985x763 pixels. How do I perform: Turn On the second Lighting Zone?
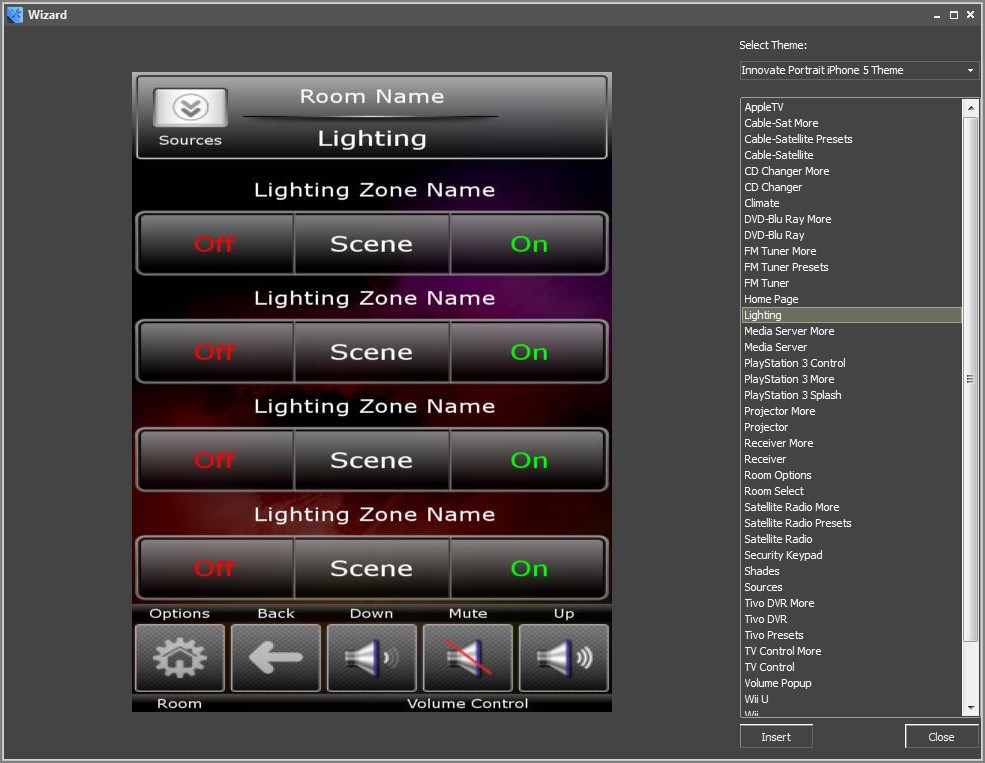tap(528, 351)
